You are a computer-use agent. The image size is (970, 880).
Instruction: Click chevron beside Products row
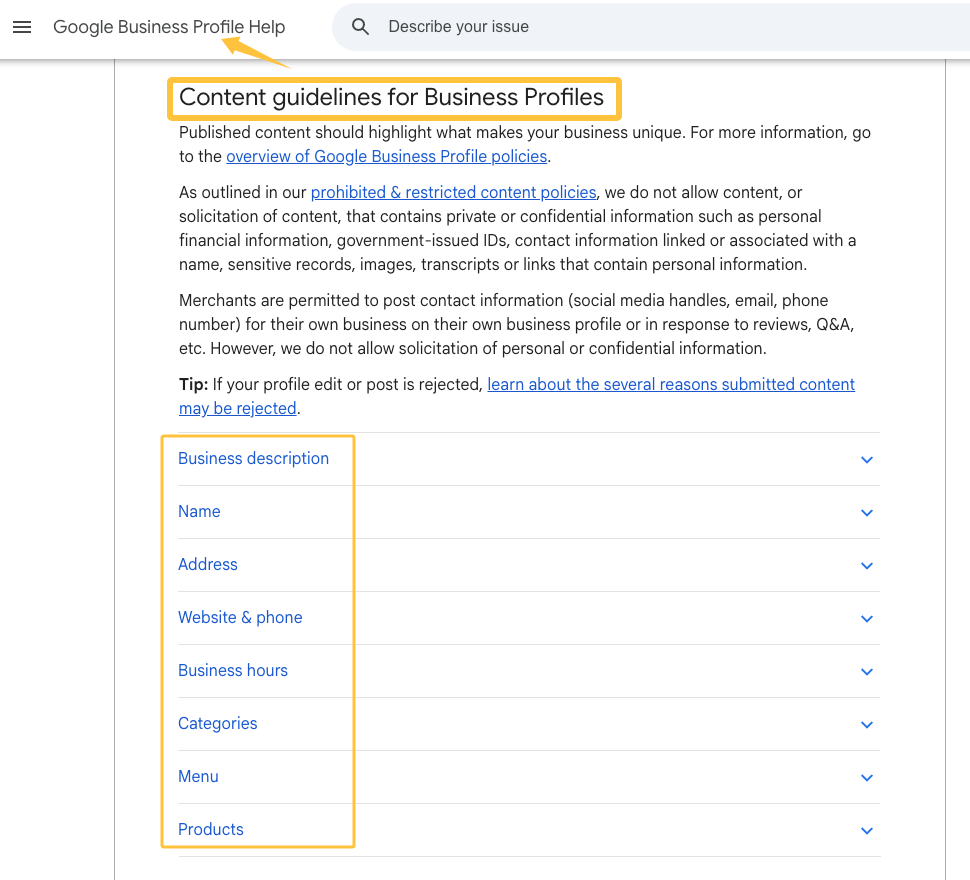[x=867, y=831]
